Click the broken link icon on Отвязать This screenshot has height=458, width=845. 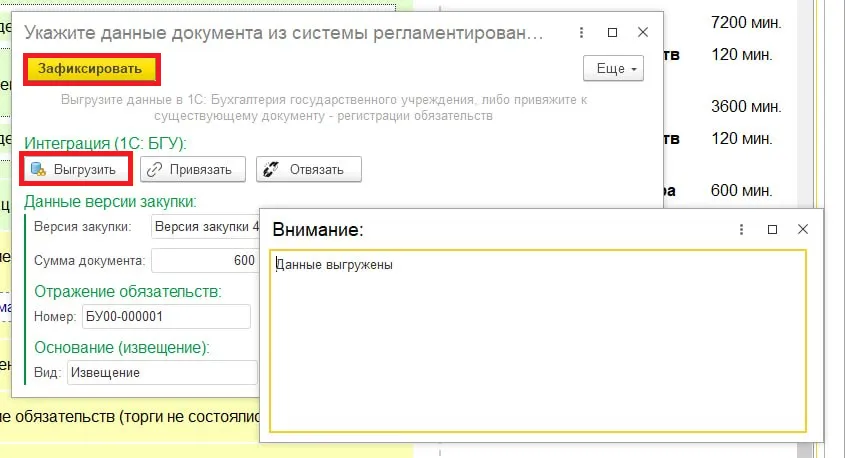coord(271,169)
